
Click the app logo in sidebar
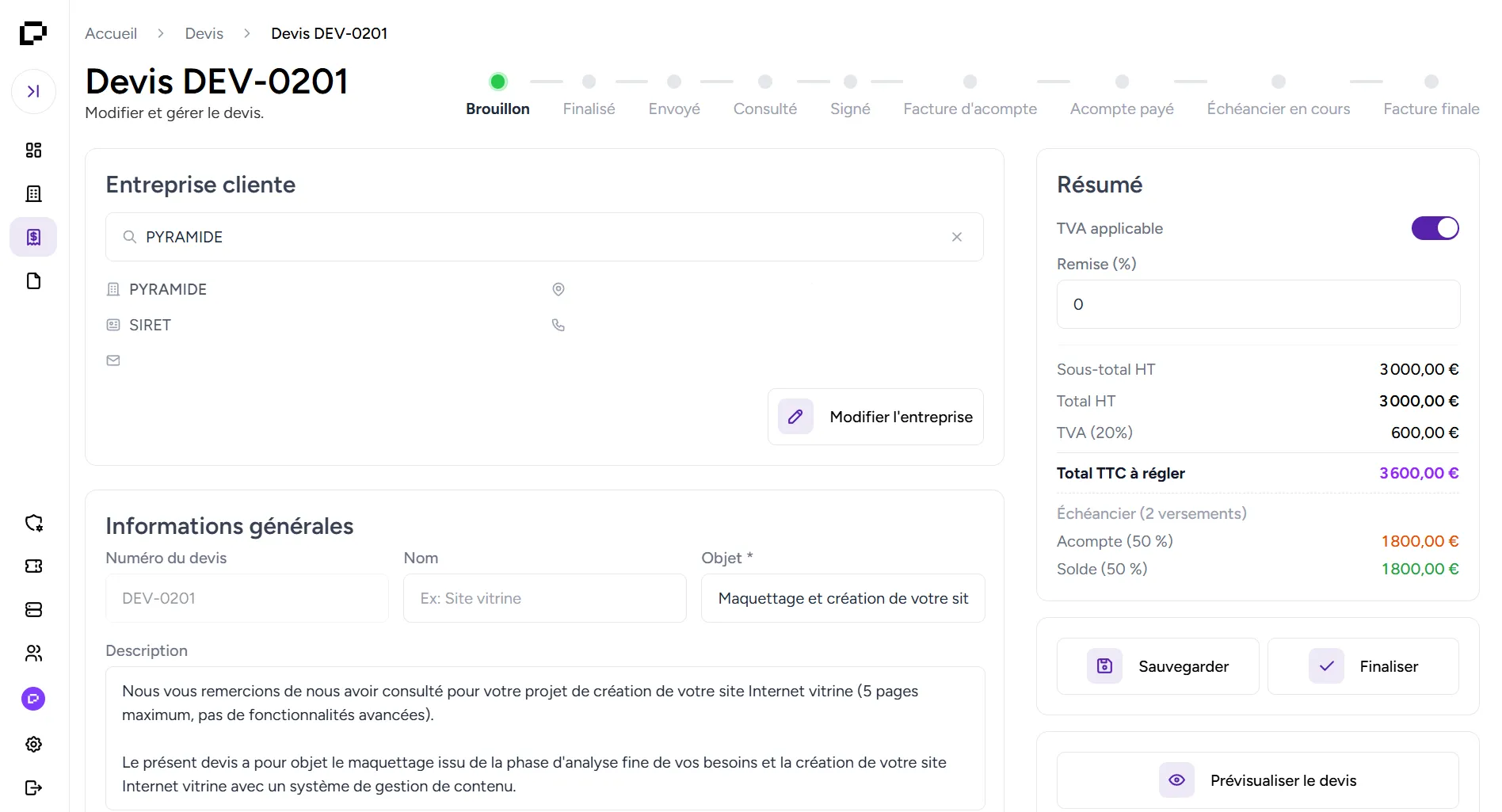tap(33, 33)
